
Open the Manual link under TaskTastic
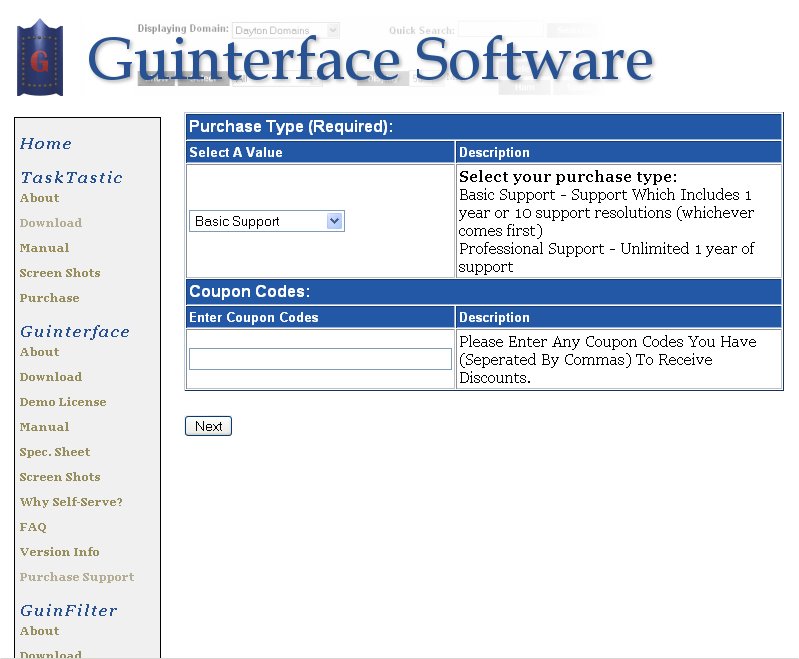point(44,248)
